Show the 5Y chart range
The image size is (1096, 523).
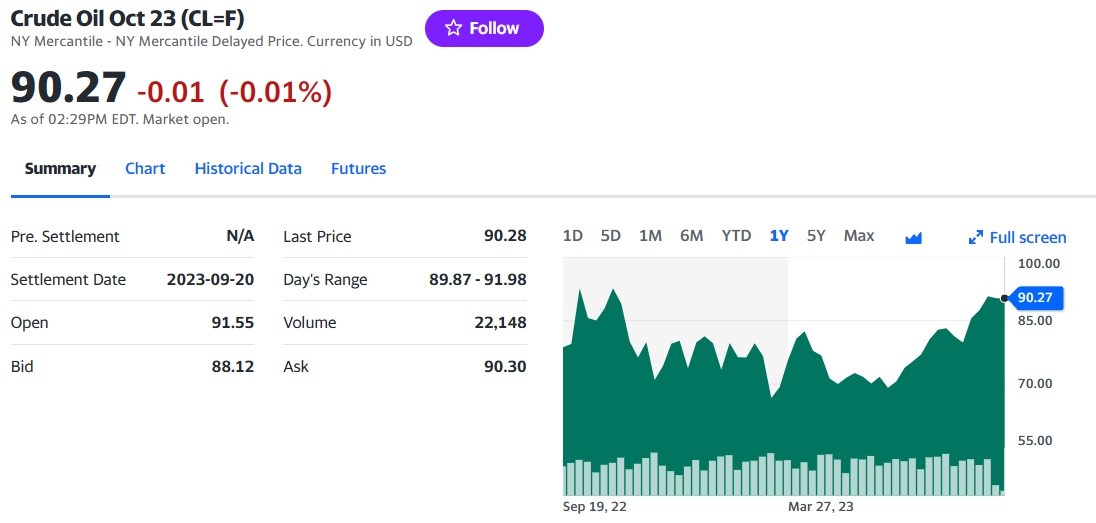coord(816,236)
